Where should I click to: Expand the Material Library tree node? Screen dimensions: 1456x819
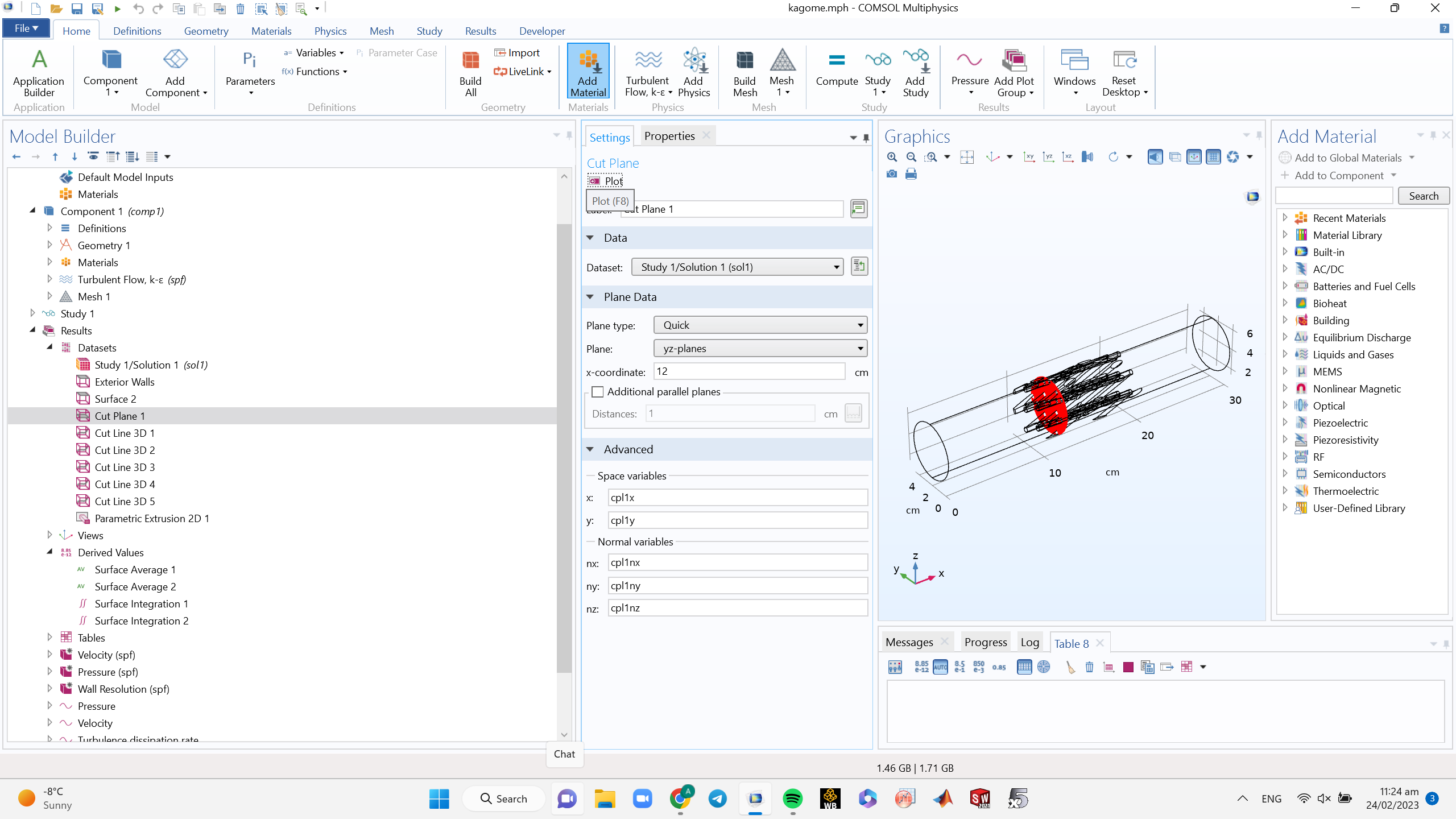pos(1285,235)
